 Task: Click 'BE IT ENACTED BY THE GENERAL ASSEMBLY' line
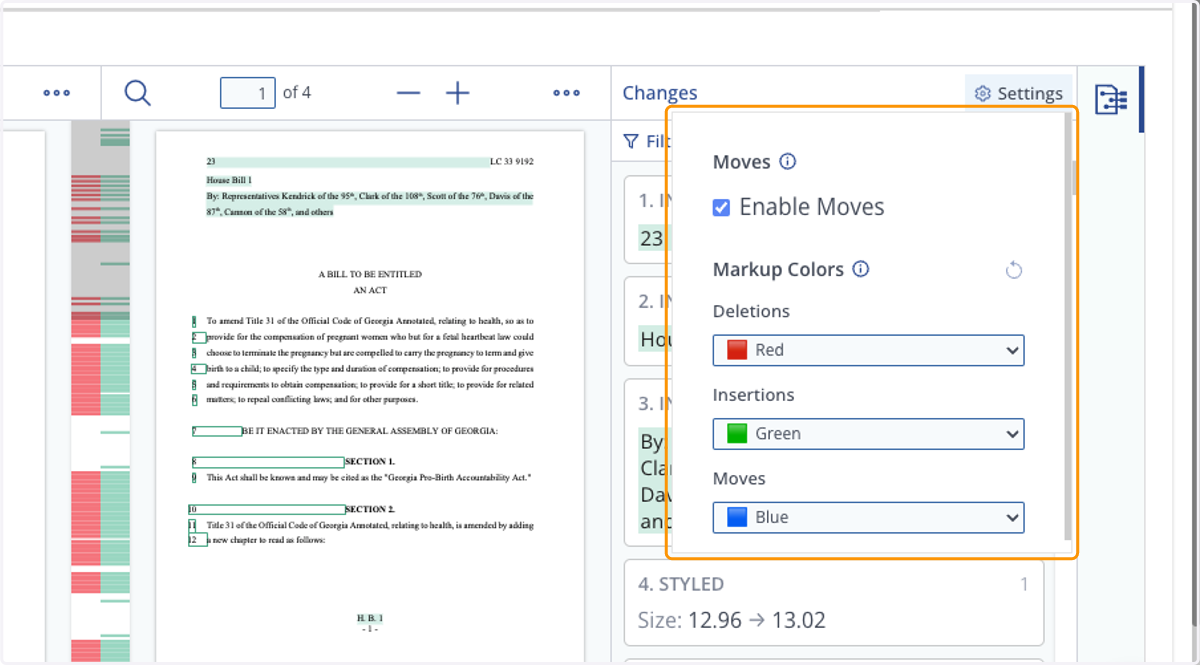pos(370,431)
